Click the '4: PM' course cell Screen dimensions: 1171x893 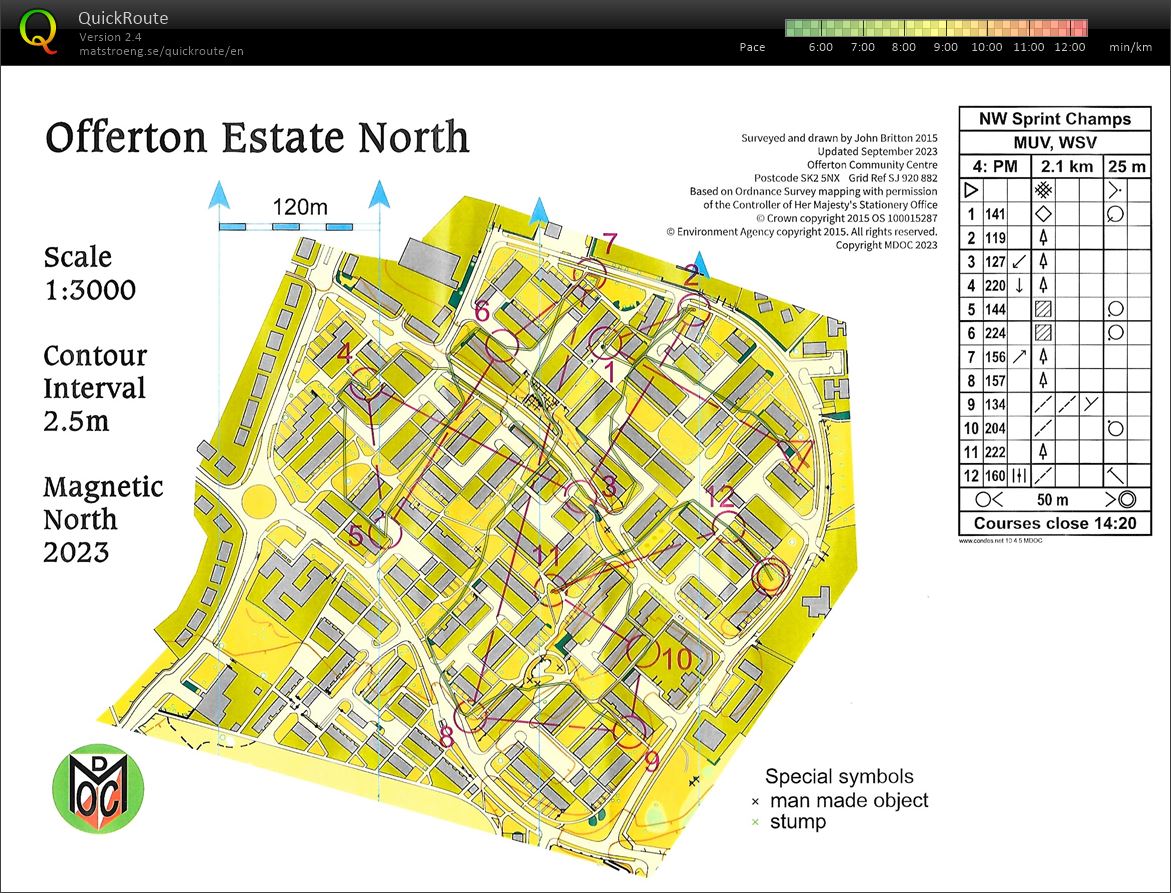pyautogui.click(x=995, y=167)
